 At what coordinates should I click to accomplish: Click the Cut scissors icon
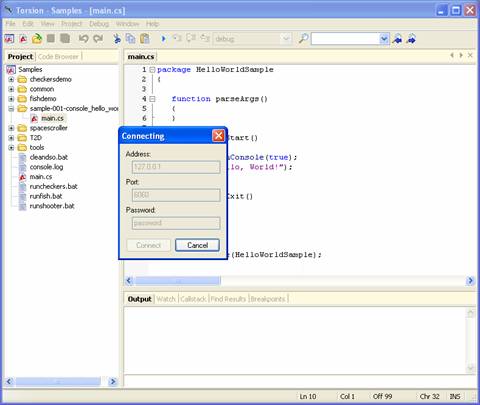(117, 39)
